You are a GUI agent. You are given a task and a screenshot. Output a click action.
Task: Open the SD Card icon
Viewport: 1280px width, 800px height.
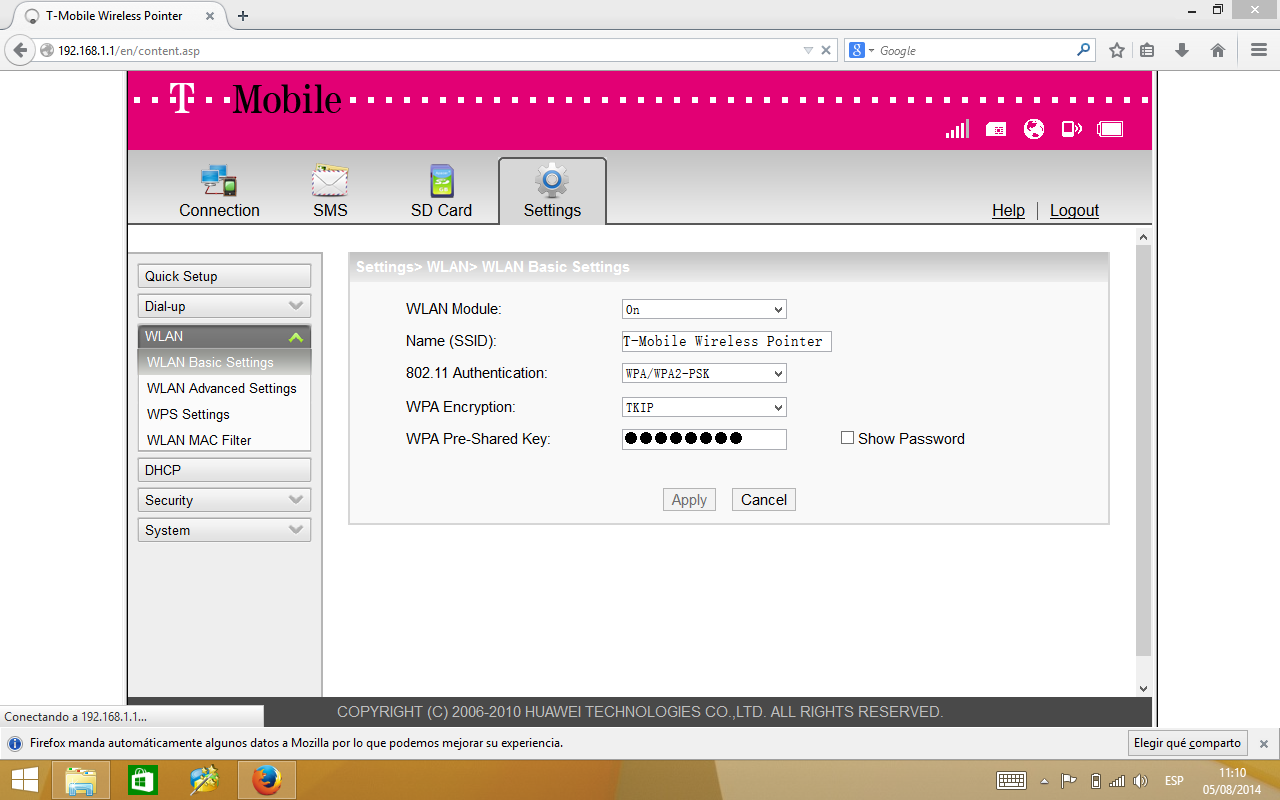(x=441, y=181)
